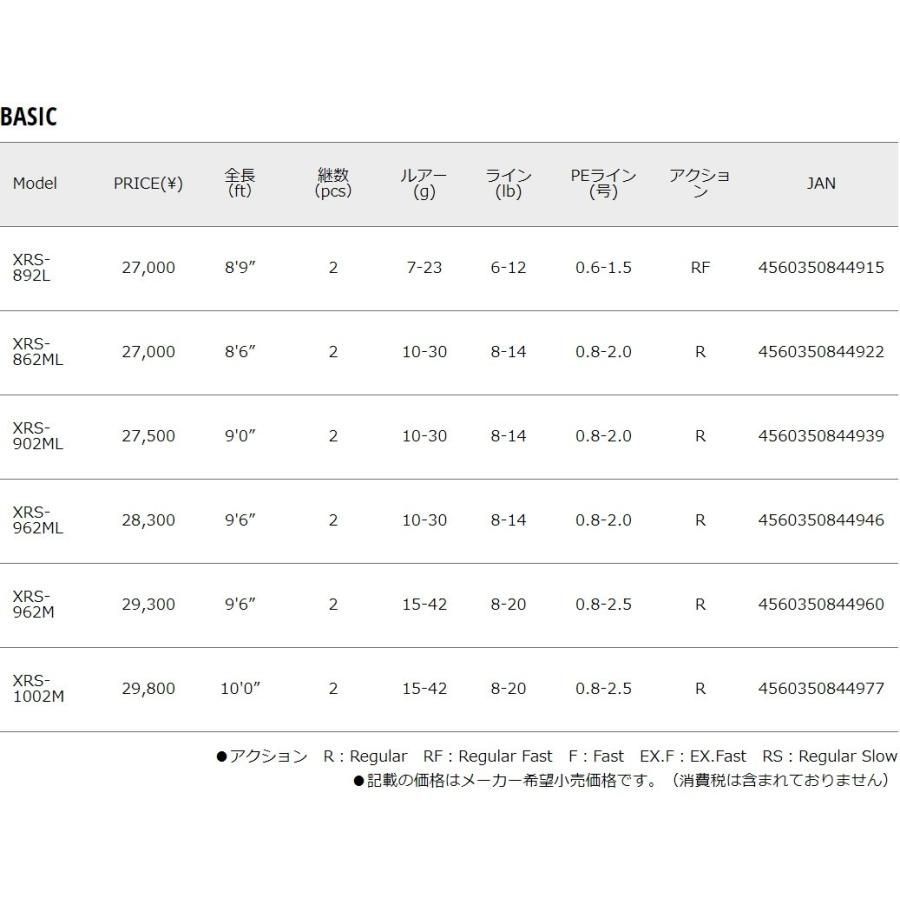Click model name XRS-1002M

pos(37,688)
